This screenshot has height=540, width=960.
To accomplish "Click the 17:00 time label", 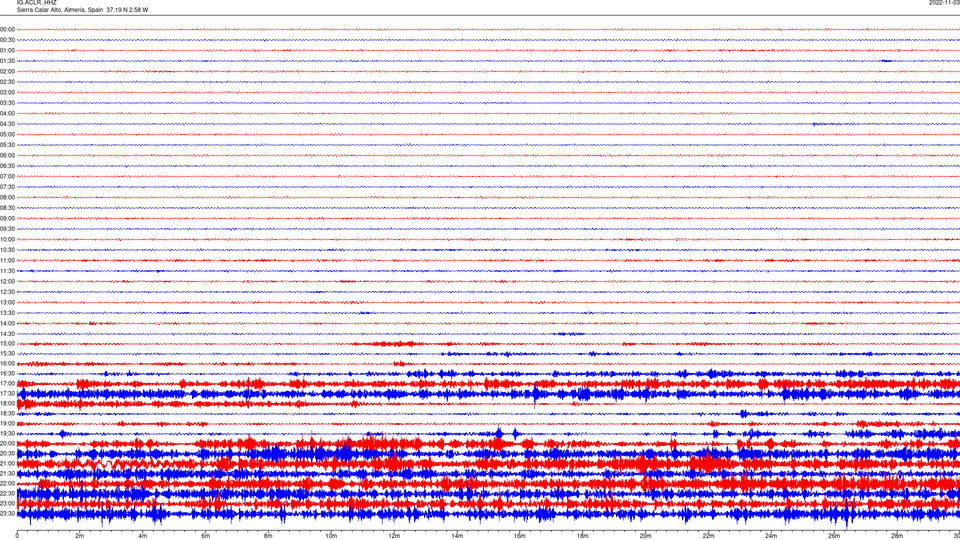I will 7,383.
